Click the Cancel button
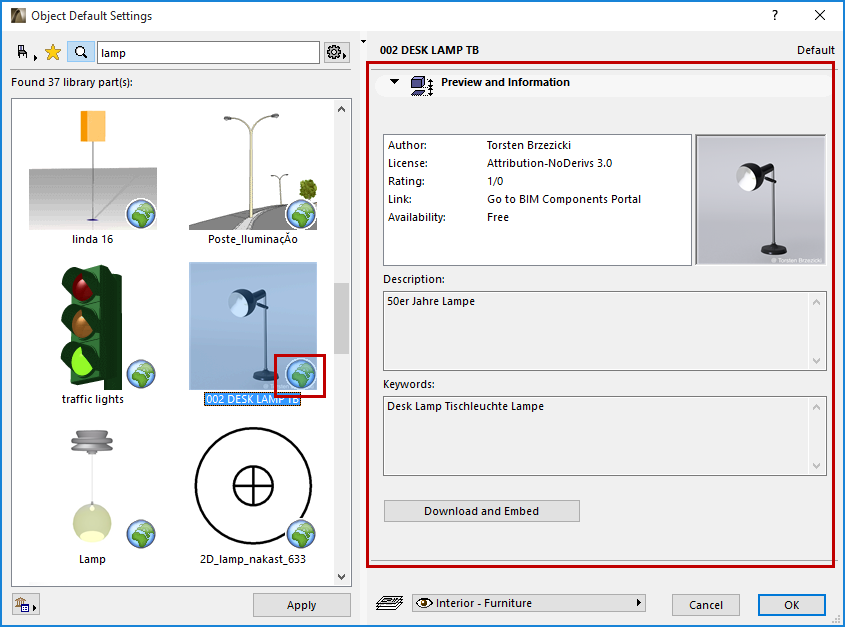The width and height of the screenshot is (845, 627). coord(705,605)
